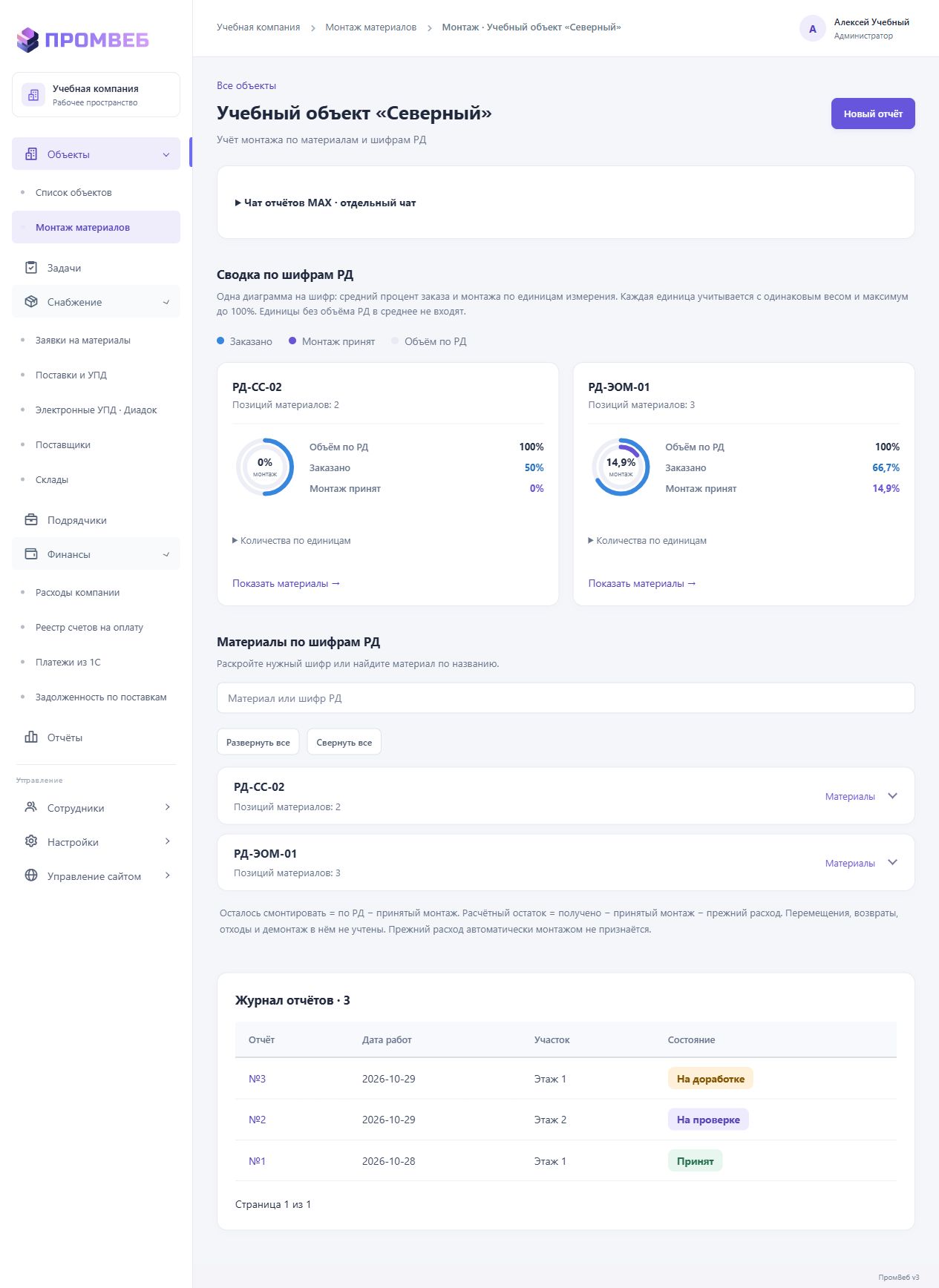
Task: Open report №3 link
Action: 257,1079
